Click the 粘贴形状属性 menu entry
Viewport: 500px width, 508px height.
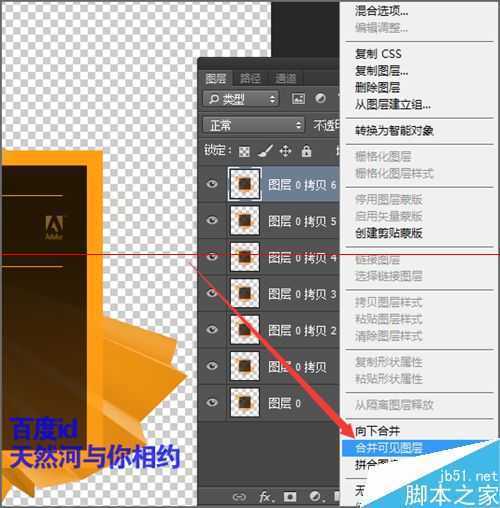[x=389, y=379]
